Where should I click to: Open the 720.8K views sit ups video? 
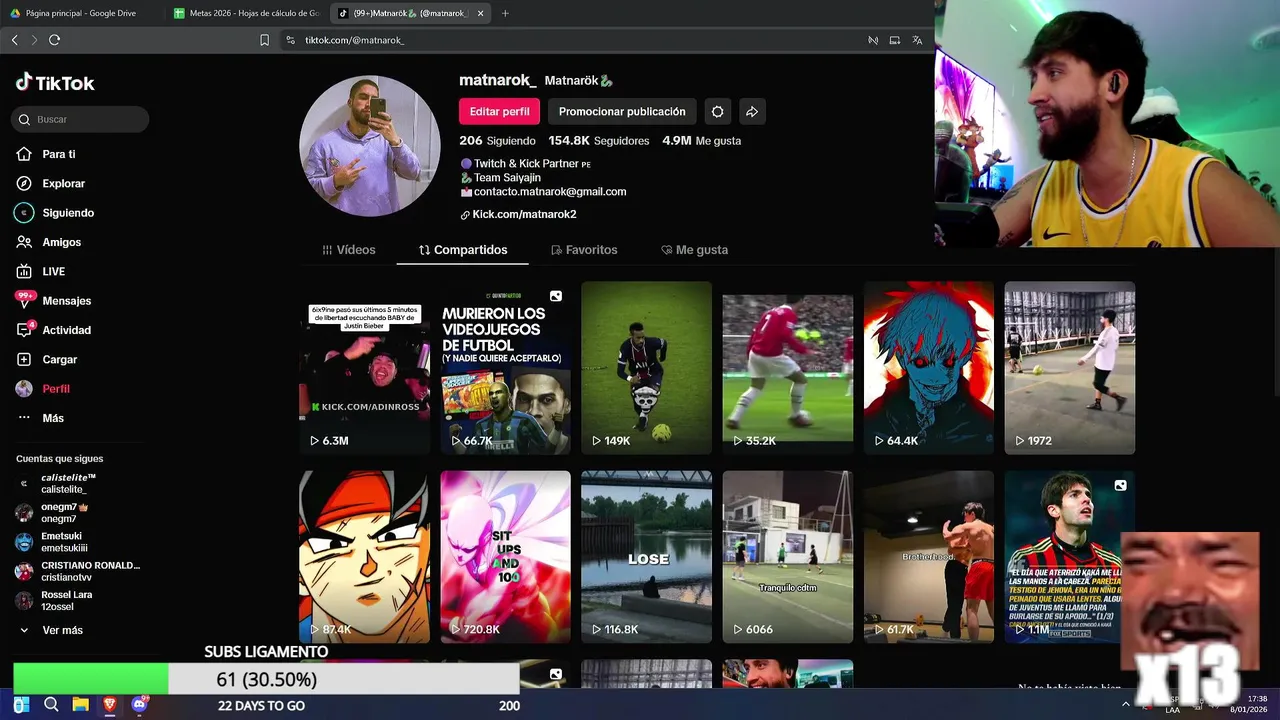click(505, 556)
